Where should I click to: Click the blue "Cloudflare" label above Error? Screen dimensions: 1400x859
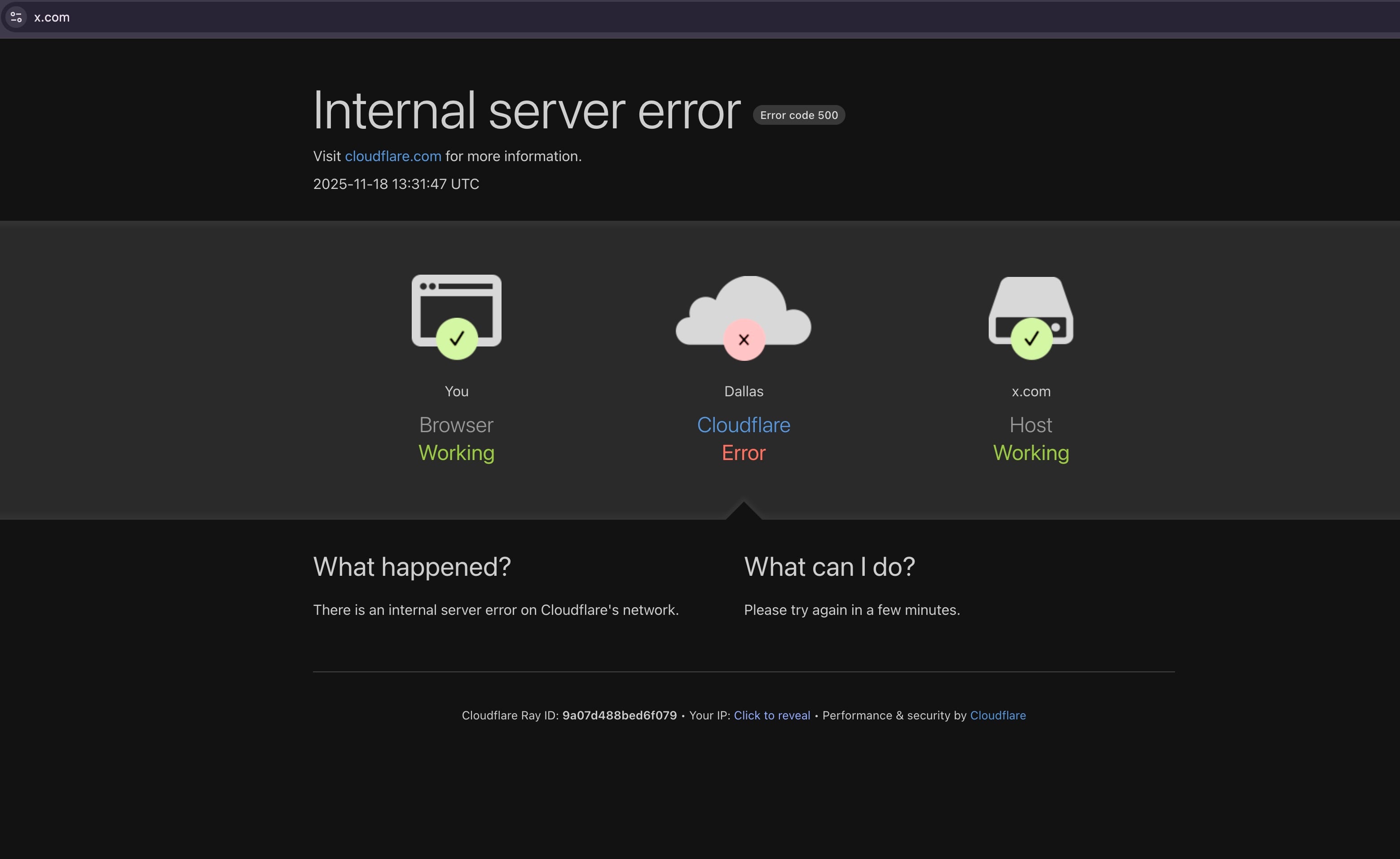point(744,425)
